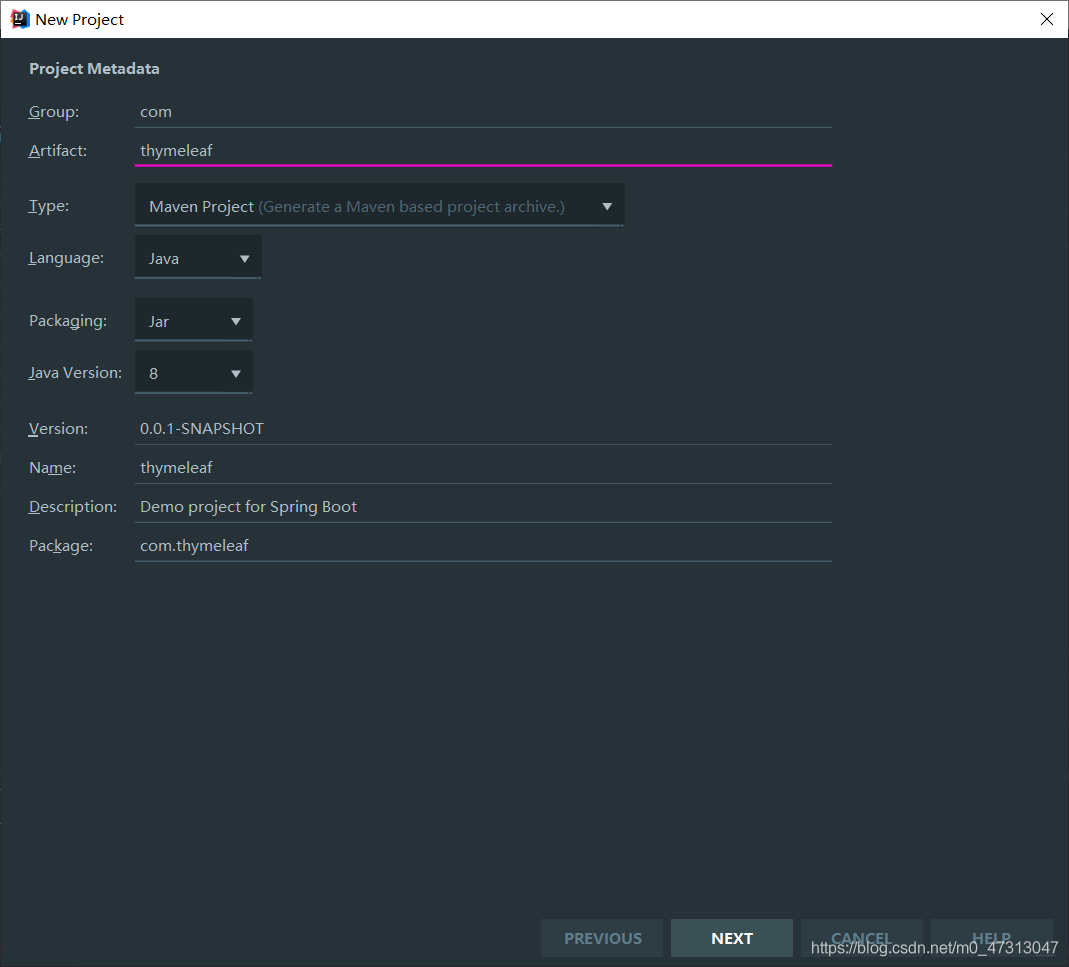Click the Version: label
Screen dimensions: 1069x967
coord(59,429)
